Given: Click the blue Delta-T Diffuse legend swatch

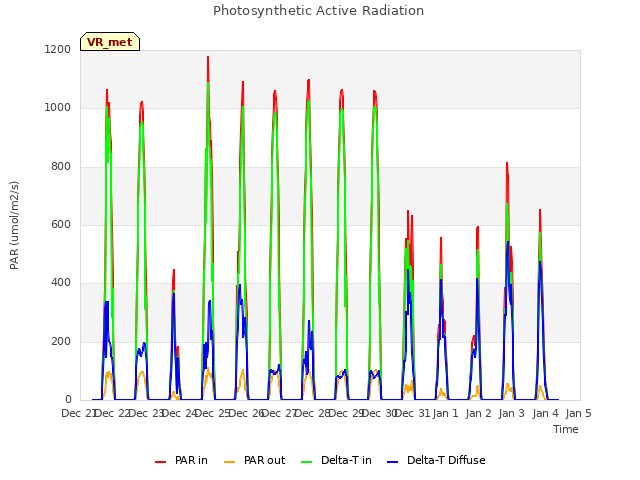Looking at the screenshot, I should (x=392, y=462).
